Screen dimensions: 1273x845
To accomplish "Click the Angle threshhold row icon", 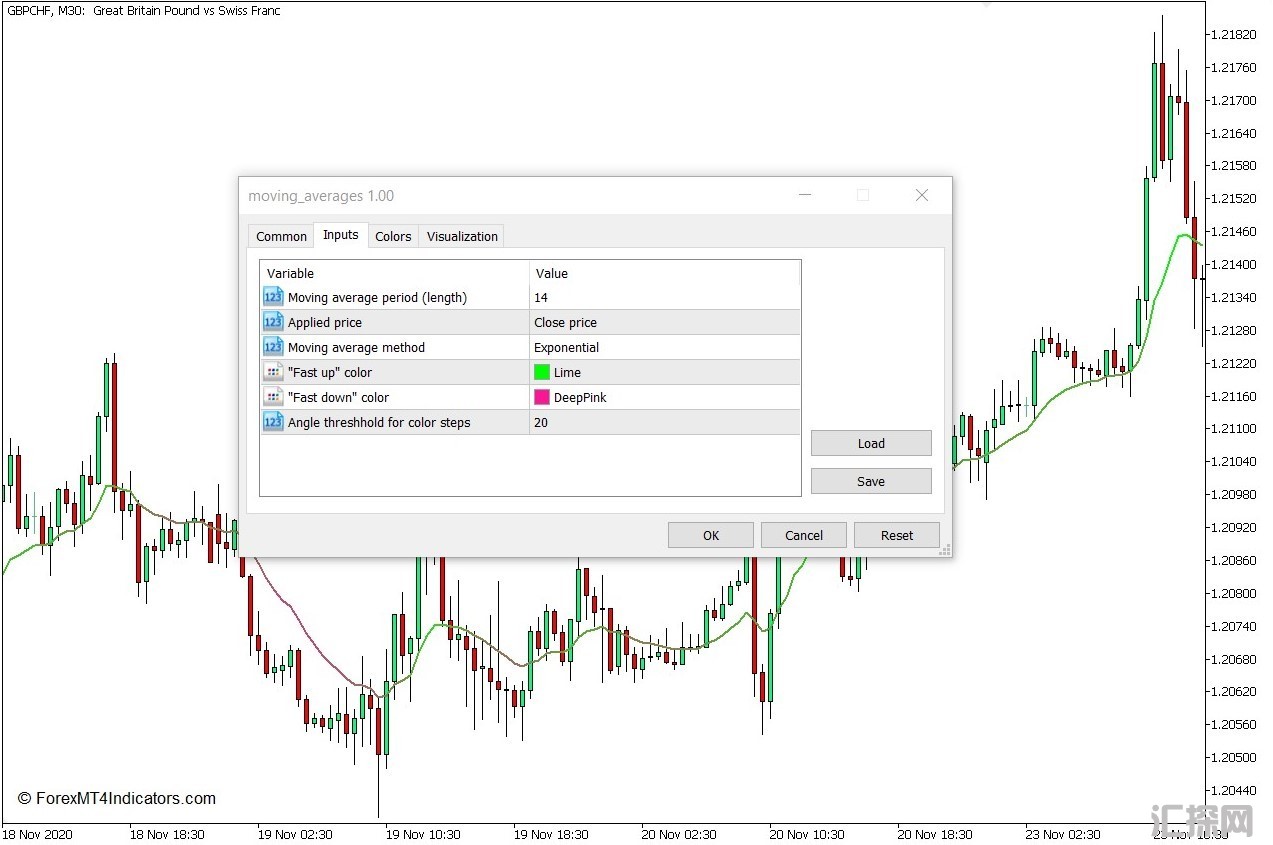I will (x=273, y=422).
